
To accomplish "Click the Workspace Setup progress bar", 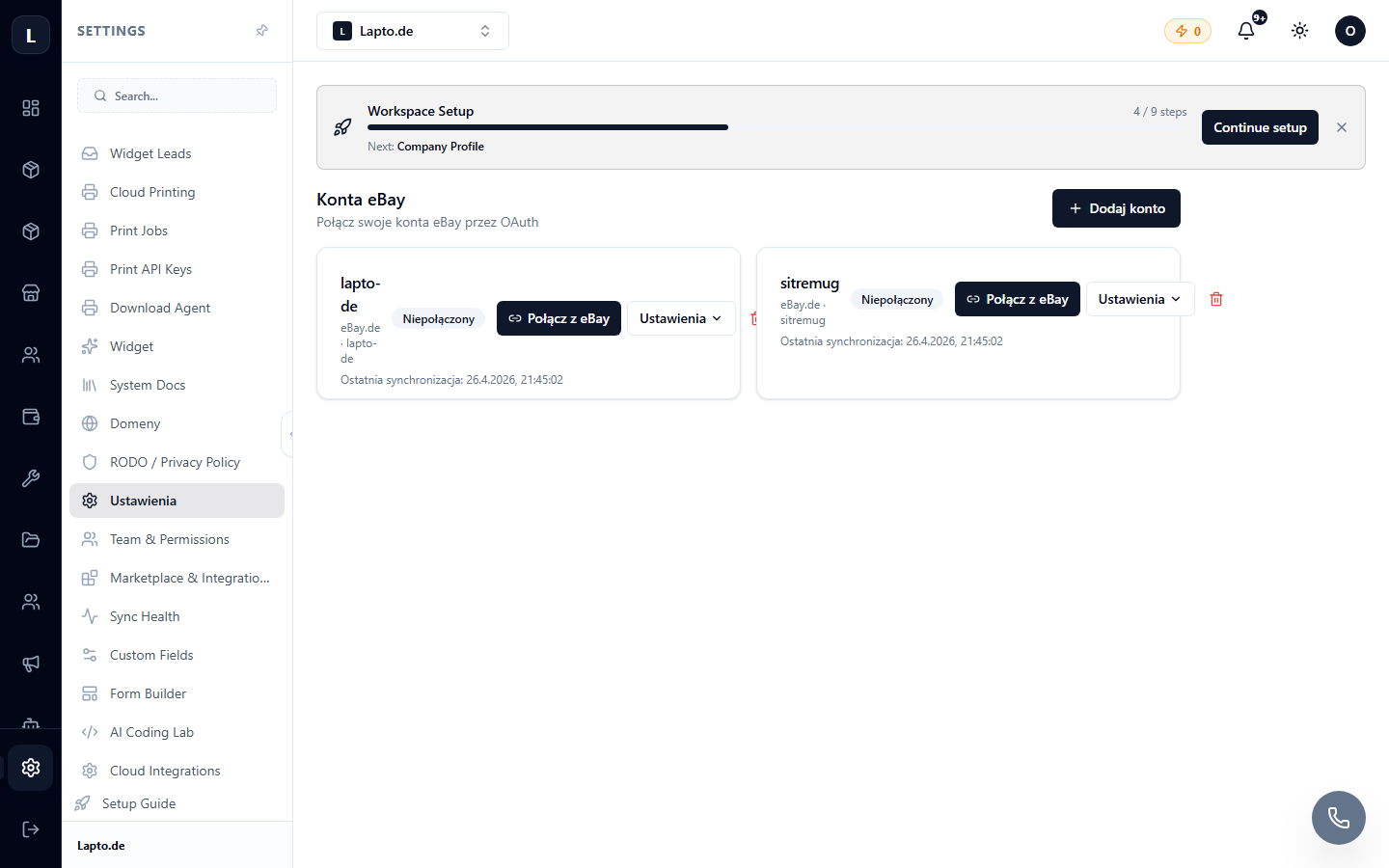I will point(777,127).
